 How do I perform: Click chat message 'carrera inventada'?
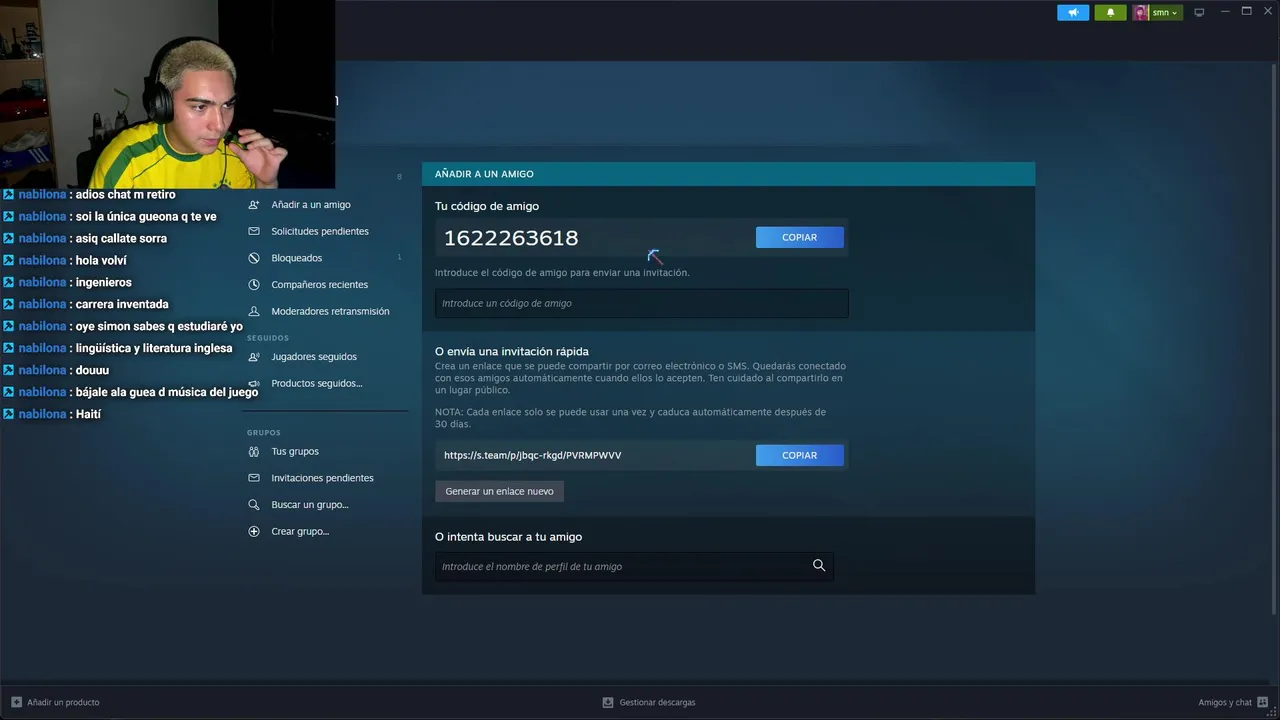point(122,304)
